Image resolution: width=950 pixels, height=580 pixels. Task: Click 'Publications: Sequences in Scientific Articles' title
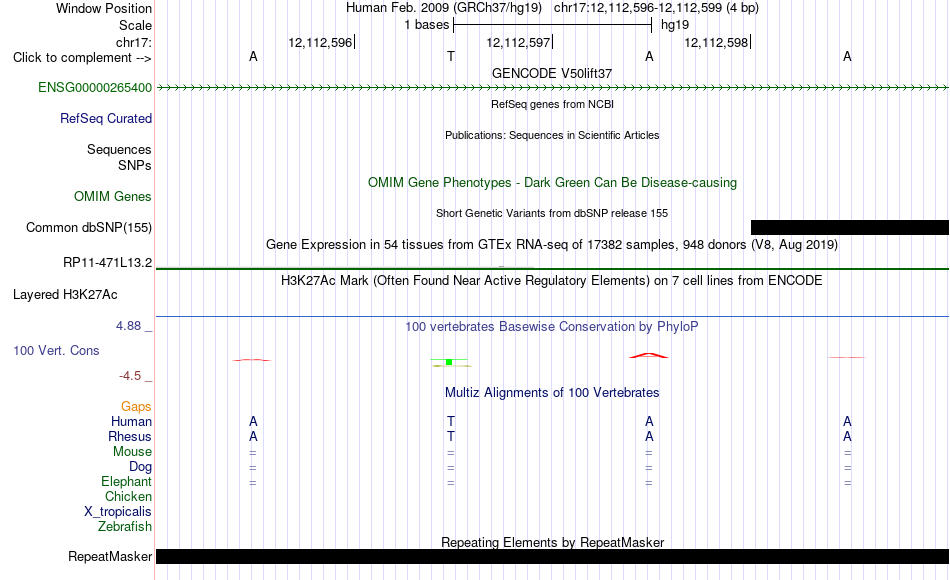(x=552, y=135)
